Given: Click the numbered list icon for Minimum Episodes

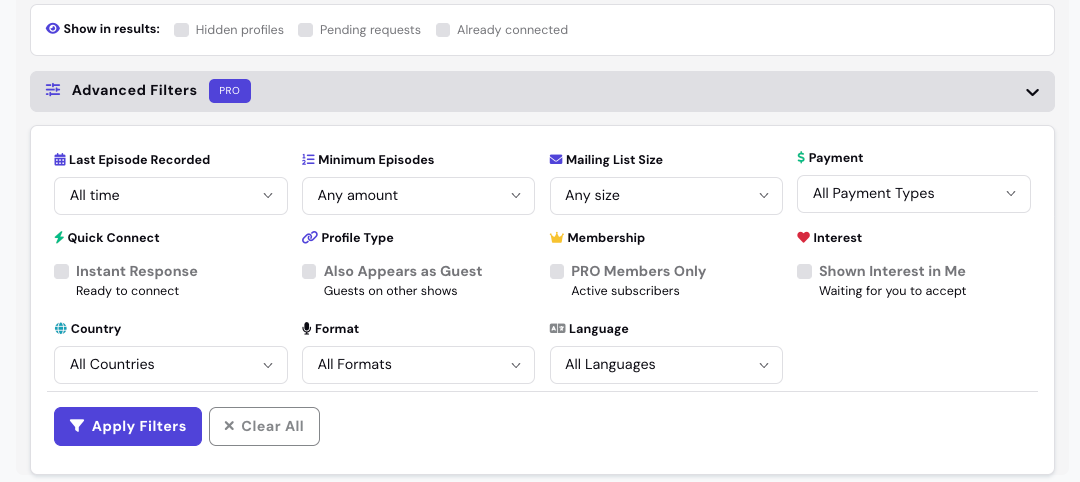Looking at the screenshot, I should pyautogui.click(x=308, y=160).
